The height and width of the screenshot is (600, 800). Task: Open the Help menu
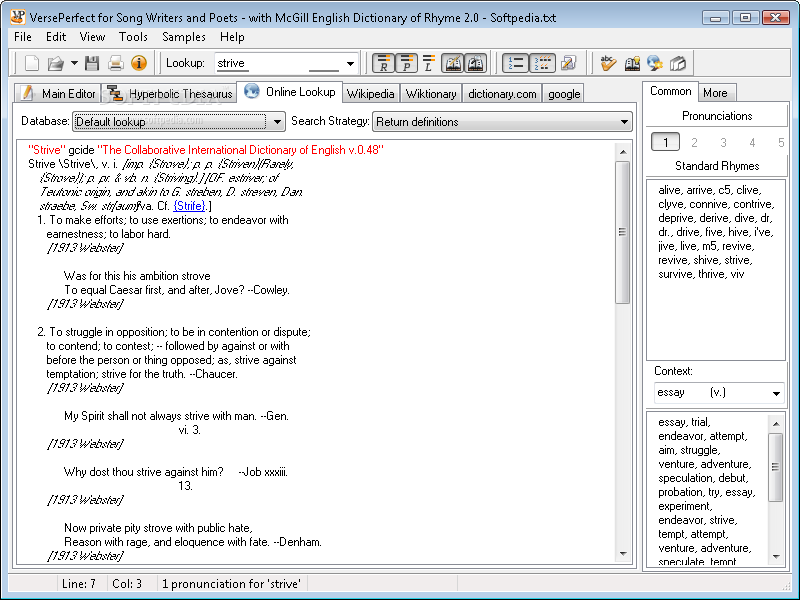click(232, 37)
